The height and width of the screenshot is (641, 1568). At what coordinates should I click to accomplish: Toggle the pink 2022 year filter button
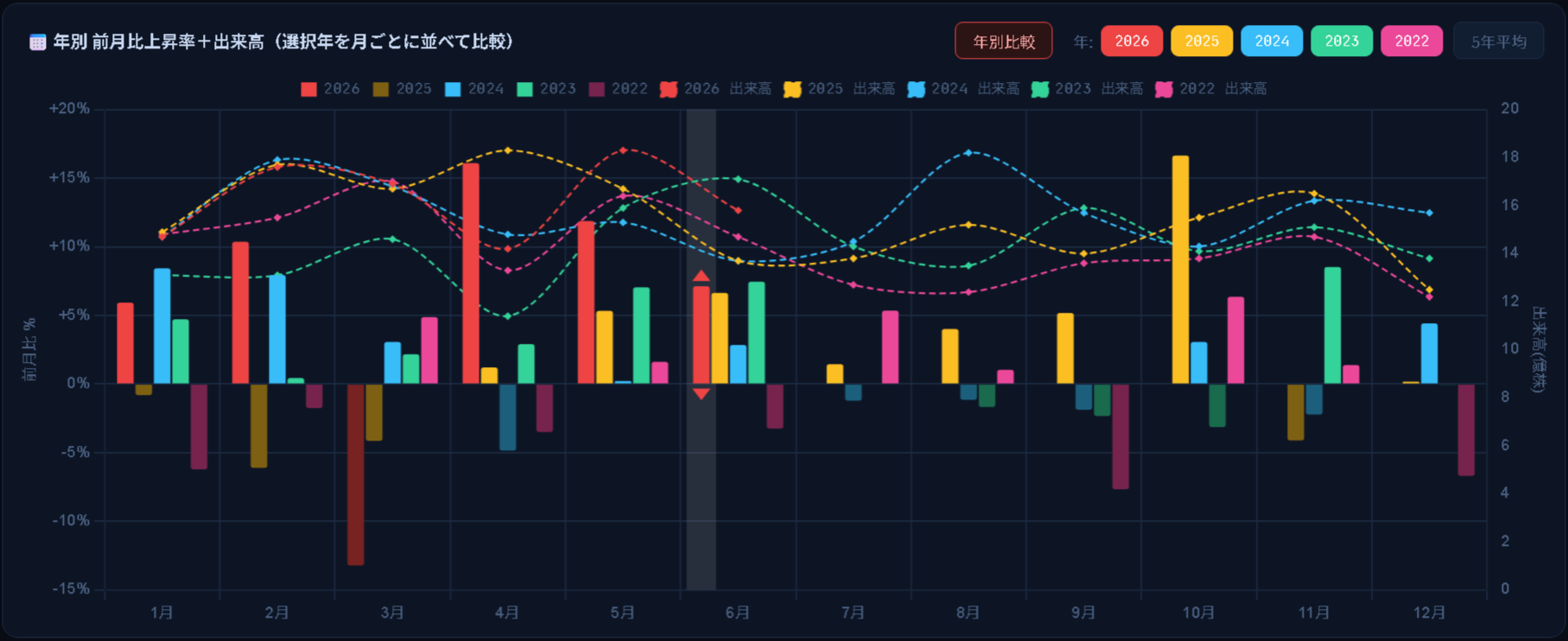(x=1412, y=41)
